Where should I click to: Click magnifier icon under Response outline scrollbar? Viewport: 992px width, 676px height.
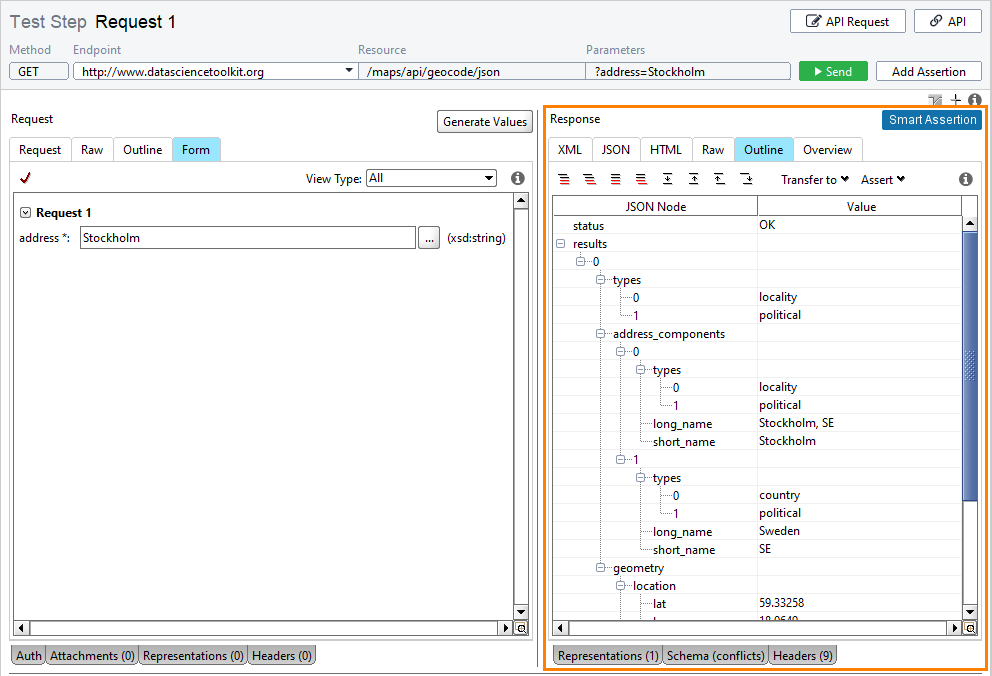970,628
